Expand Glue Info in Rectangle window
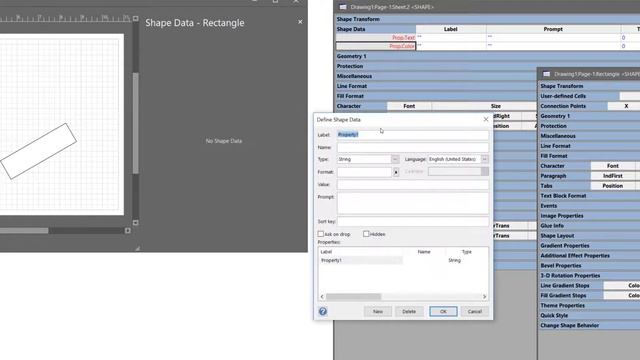The height and width of the screenshot is (360, 640). tap(552, 226)
